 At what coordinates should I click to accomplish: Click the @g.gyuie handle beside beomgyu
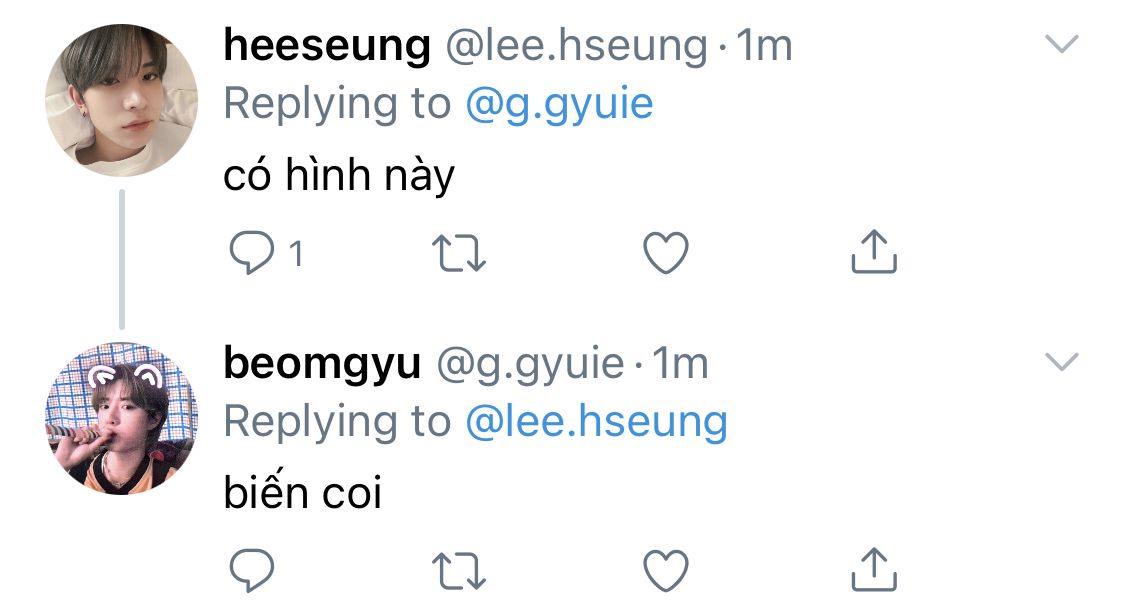(x=529, y=364)
